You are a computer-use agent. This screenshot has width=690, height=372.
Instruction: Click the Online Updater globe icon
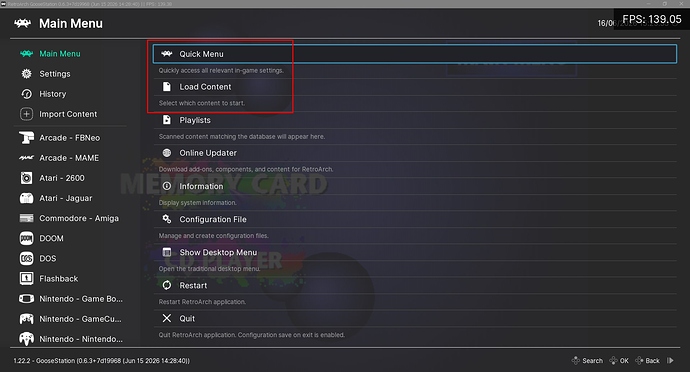(x=167, y=153)
